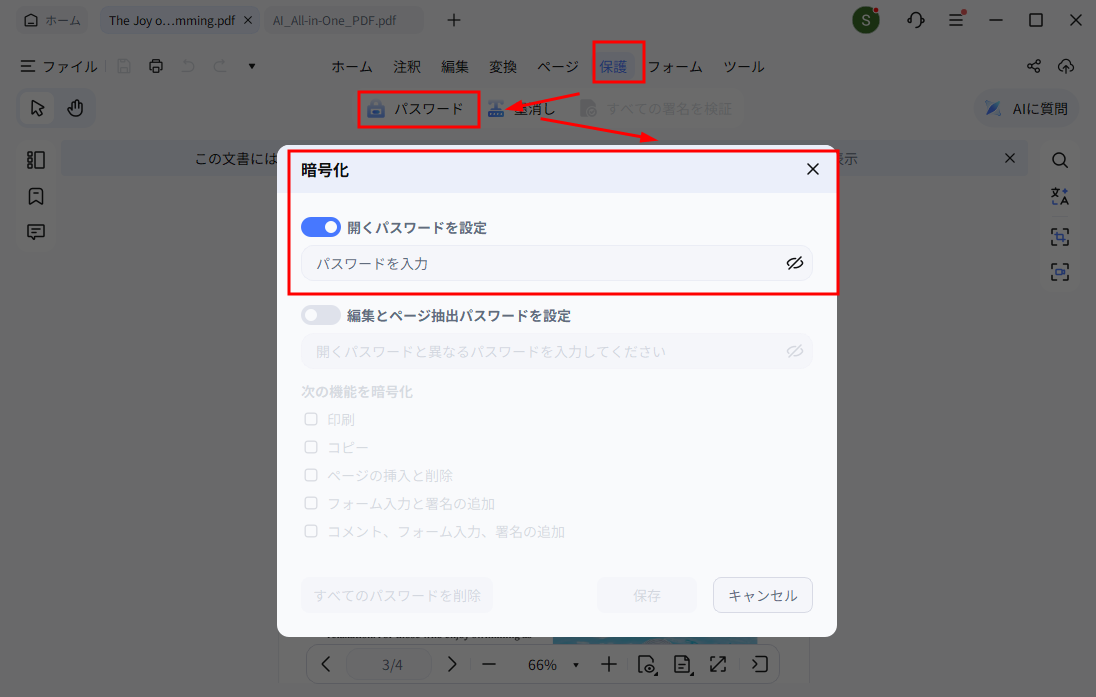Enter full screen view mode

coord(717,664)
